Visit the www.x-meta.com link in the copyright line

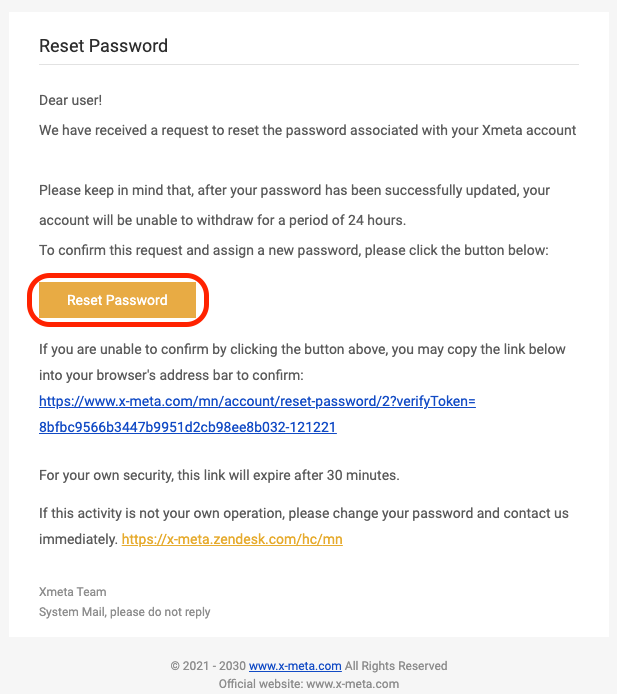click(x=295, y=666)
